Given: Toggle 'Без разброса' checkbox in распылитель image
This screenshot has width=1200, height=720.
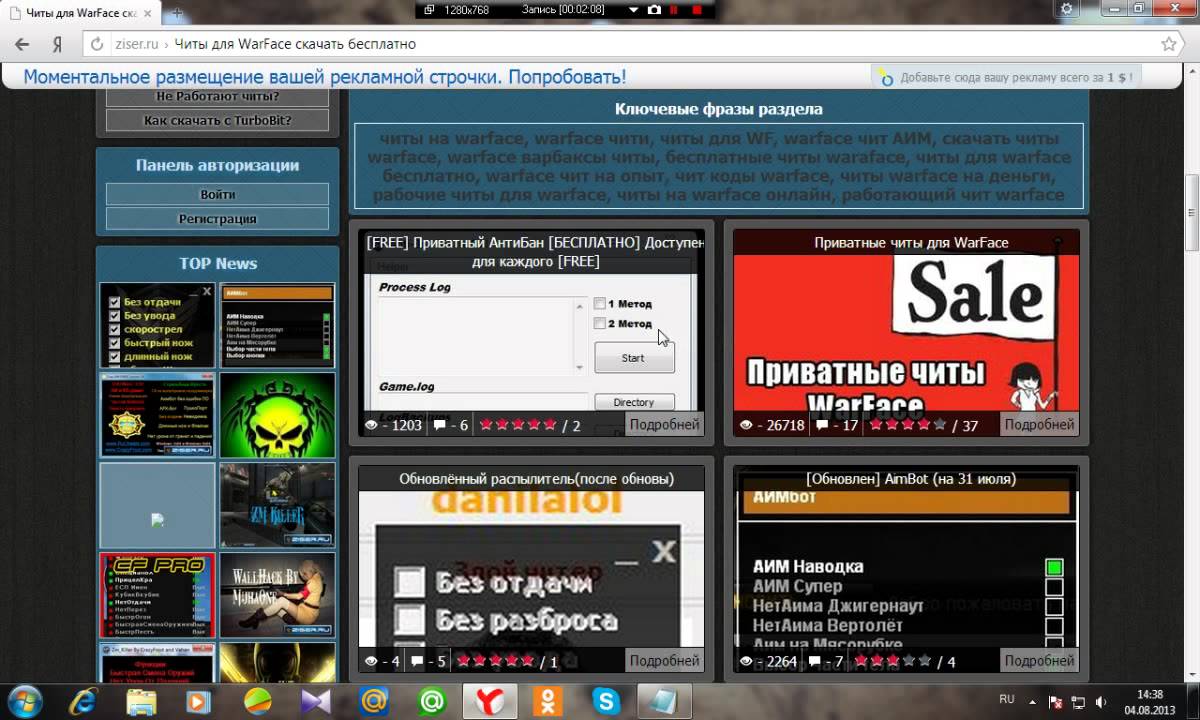Looking at the screenshot, I should pos(410,620).
